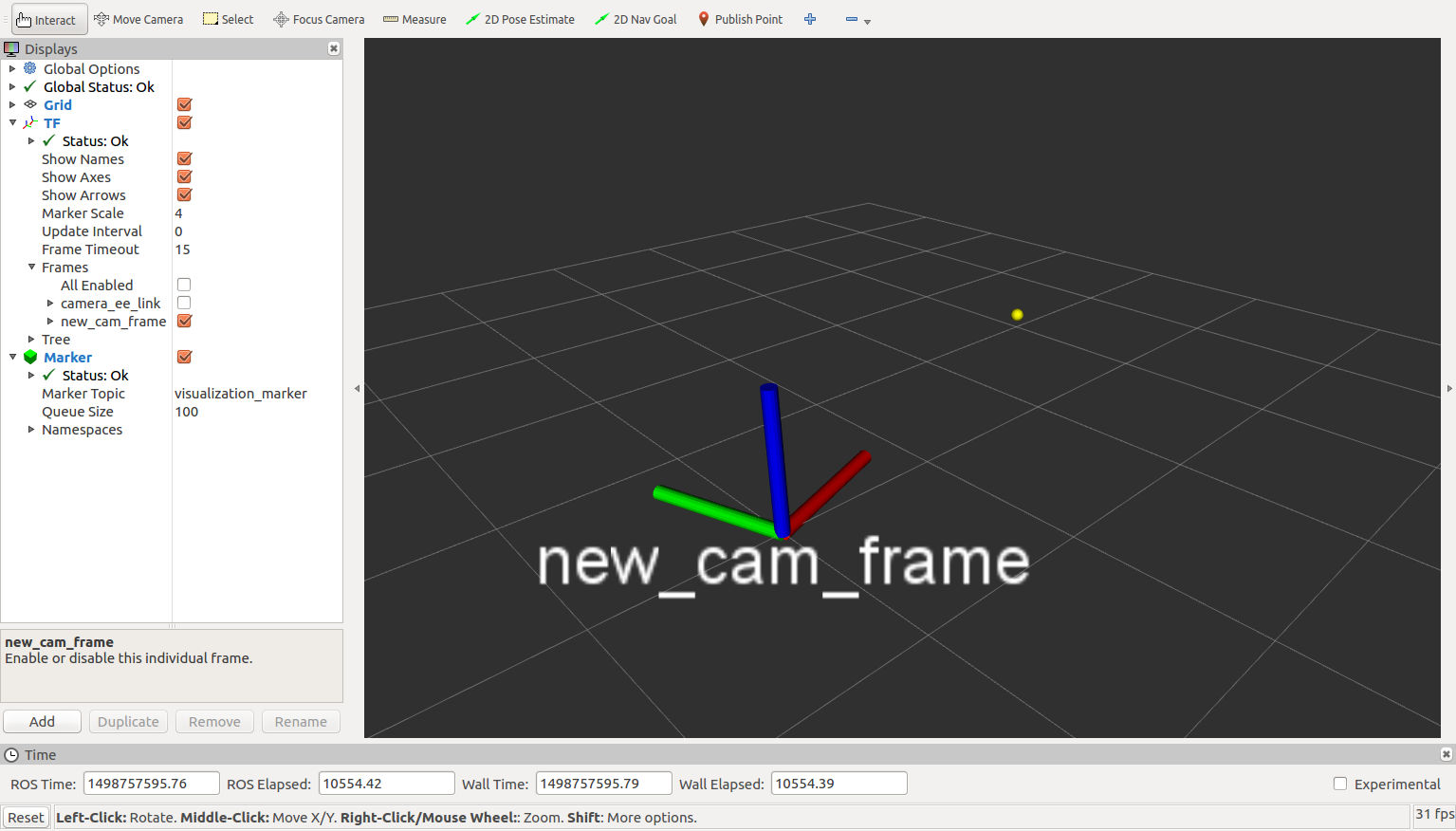
Task: Click the Publish Point tool
Action: pos(740,20)
